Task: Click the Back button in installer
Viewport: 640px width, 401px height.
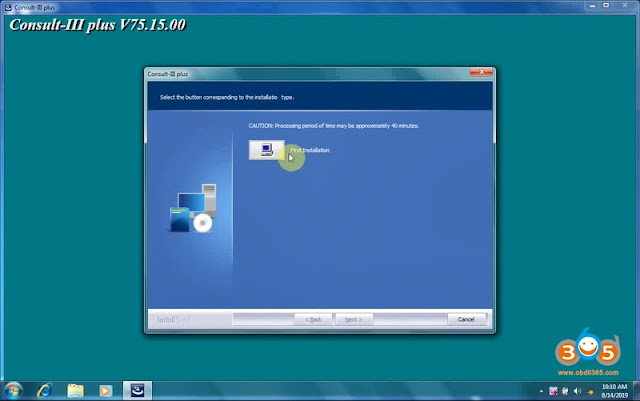Action: [x=313, y=319]
